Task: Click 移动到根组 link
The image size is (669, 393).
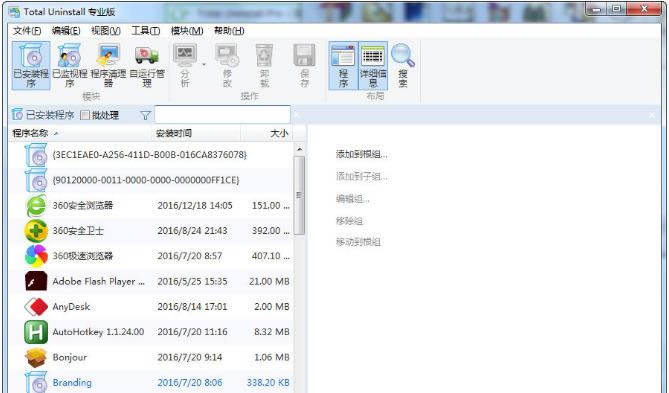Action: (x=358, y=242)
